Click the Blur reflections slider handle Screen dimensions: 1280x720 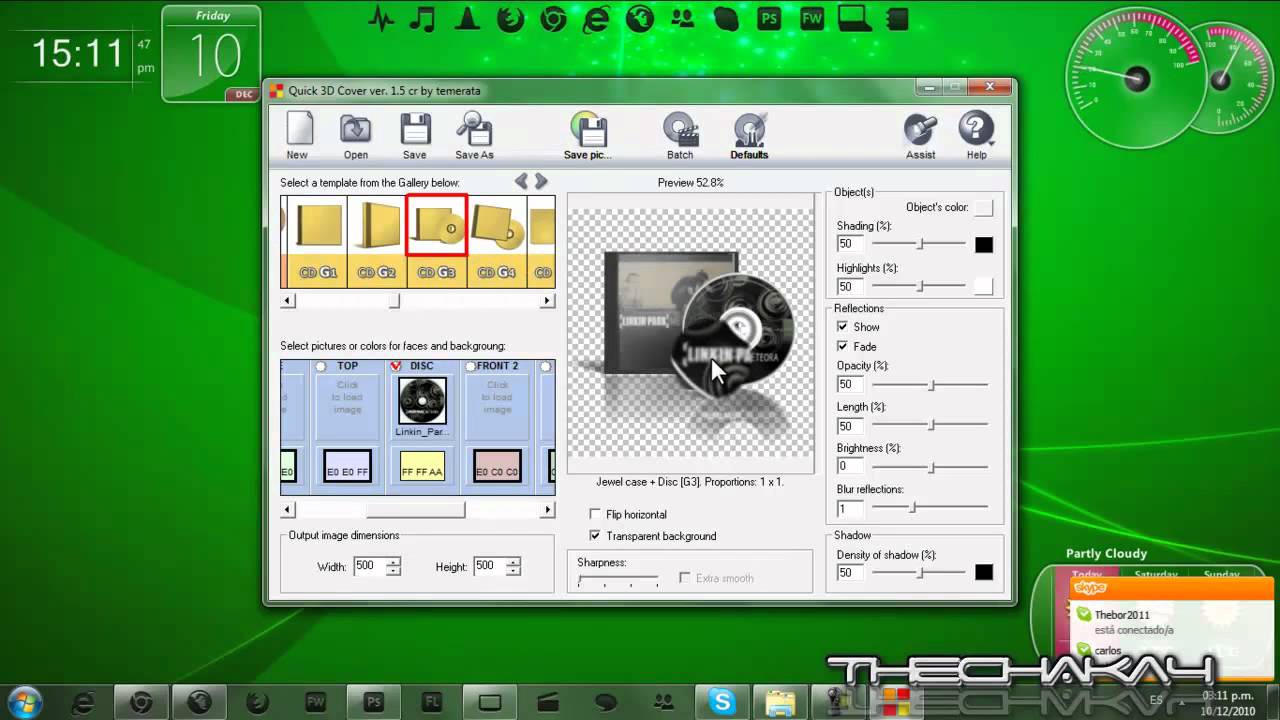pos(912,508)
